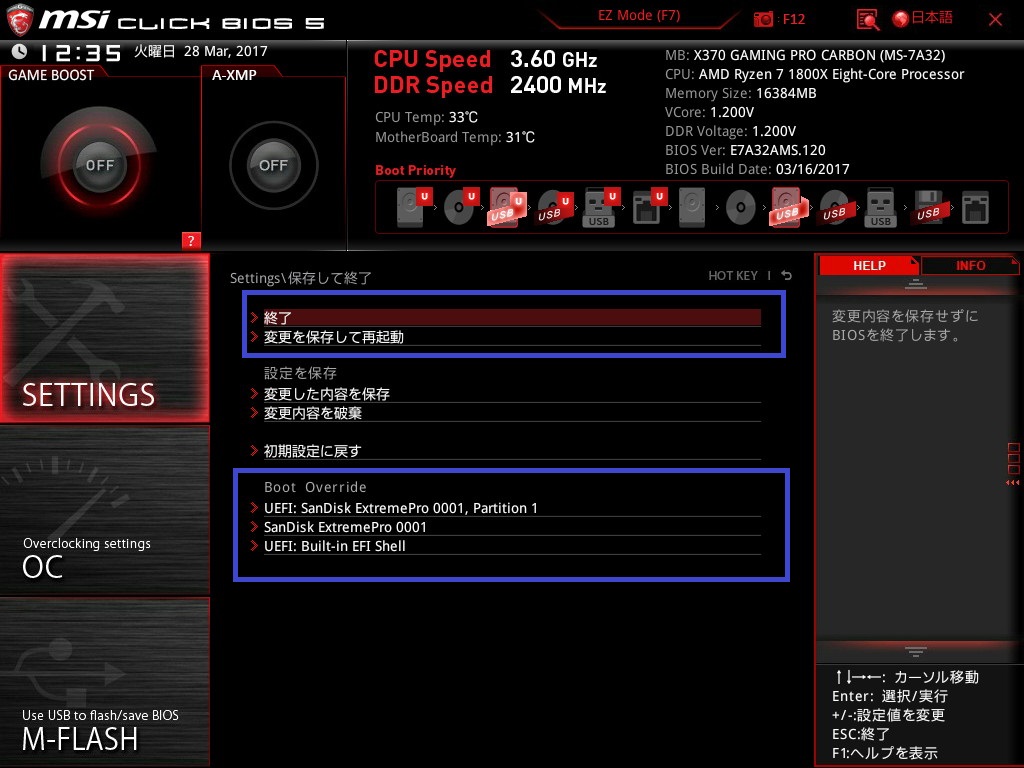1024x768 pixels.
Task: Select the legacy USB CD/DVD boot icon
Action: [834, 208]
